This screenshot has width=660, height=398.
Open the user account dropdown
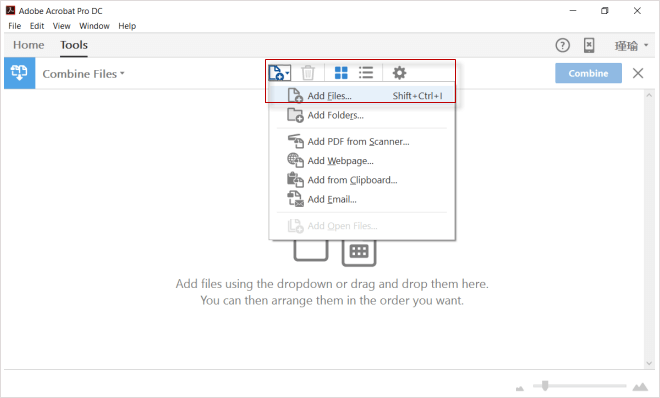[x=631, y=45]
